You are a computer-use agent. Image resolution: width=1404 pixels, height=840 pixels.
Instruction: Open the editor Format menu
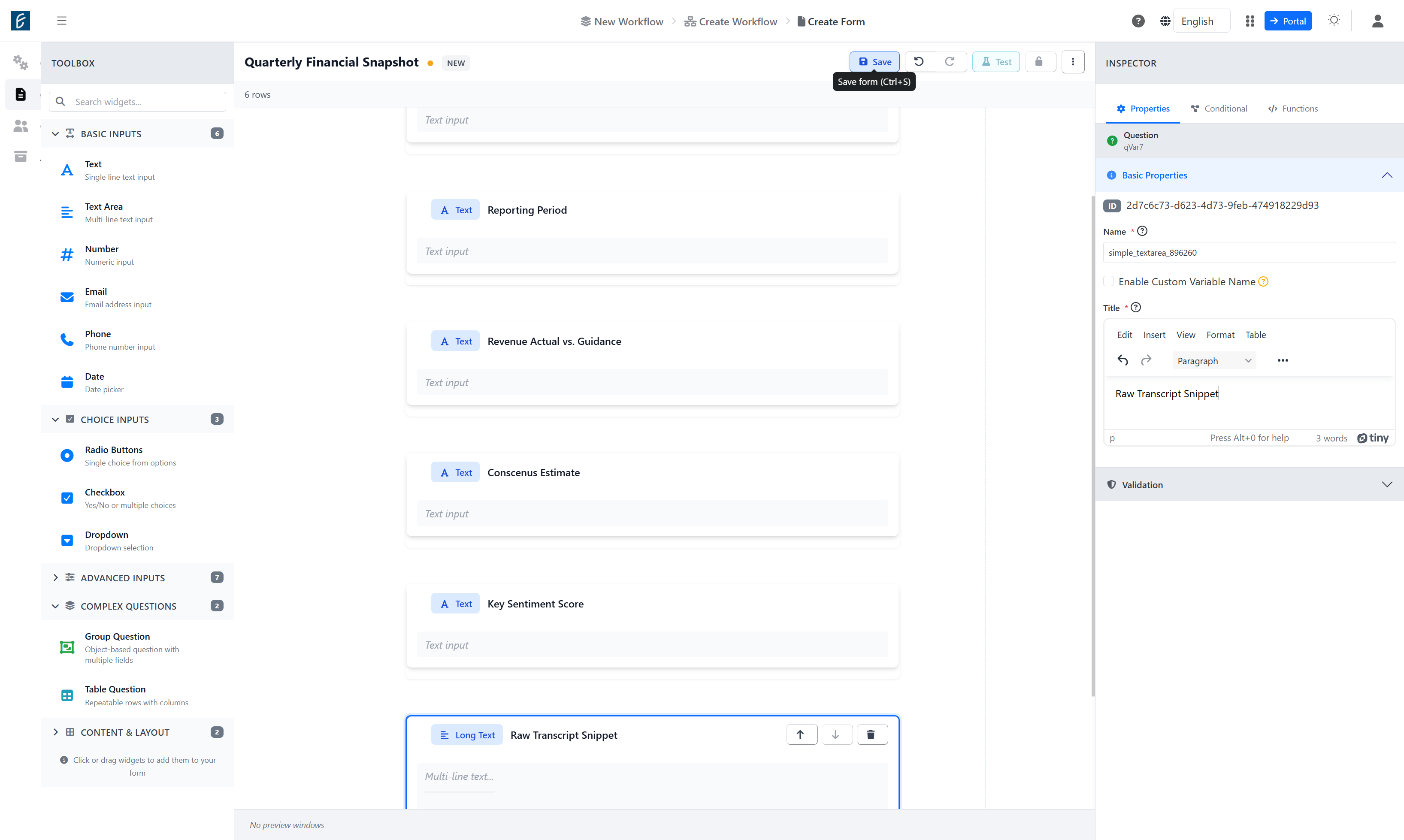[x=1220, y=335]
